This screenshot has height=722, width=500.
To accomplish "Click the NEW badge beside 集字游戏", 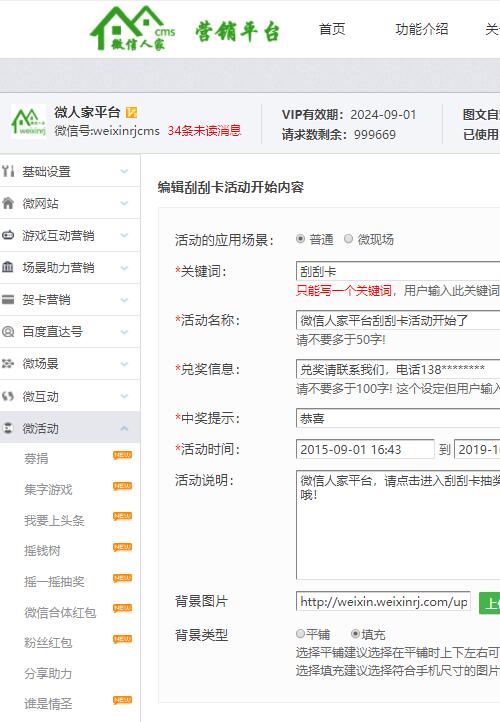I will [x=122, y=486].
